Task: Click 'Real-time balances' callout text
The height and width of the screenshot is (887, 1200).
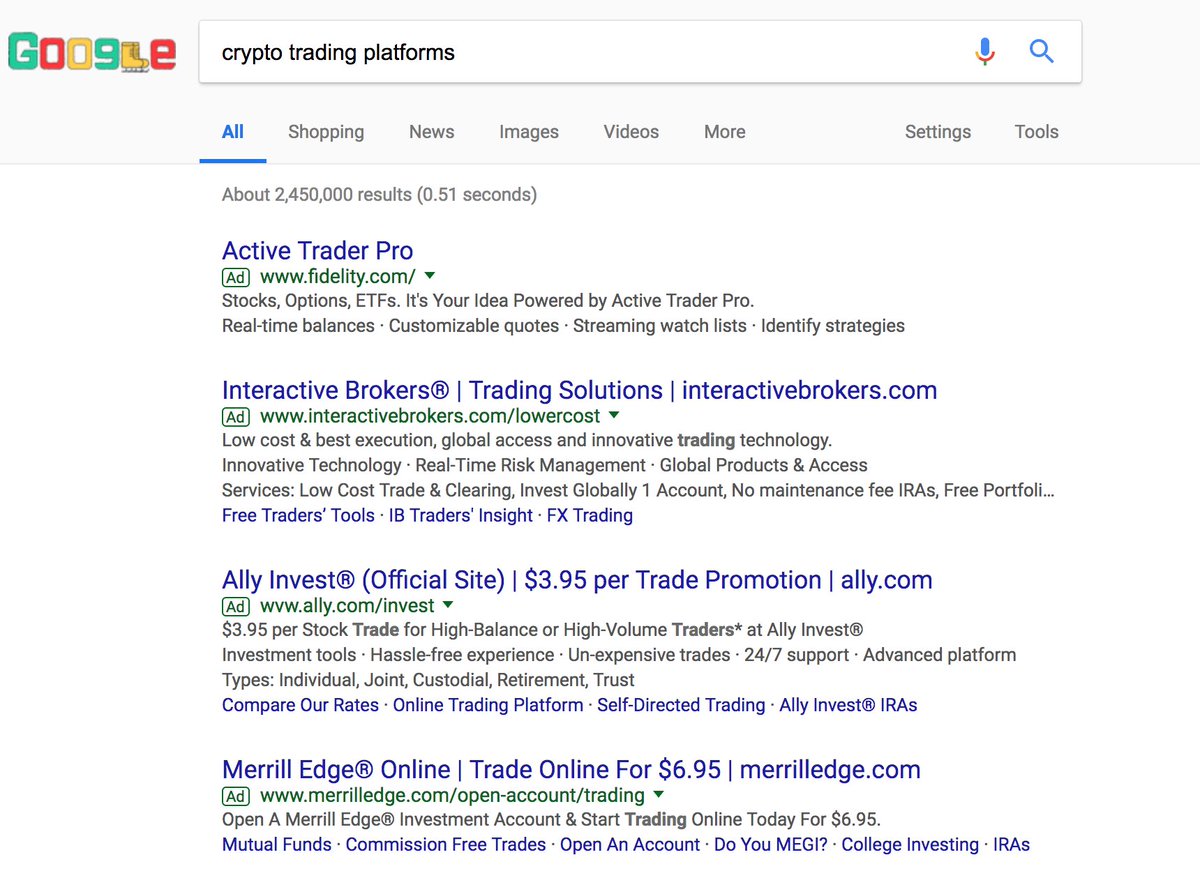Action: 298,326
